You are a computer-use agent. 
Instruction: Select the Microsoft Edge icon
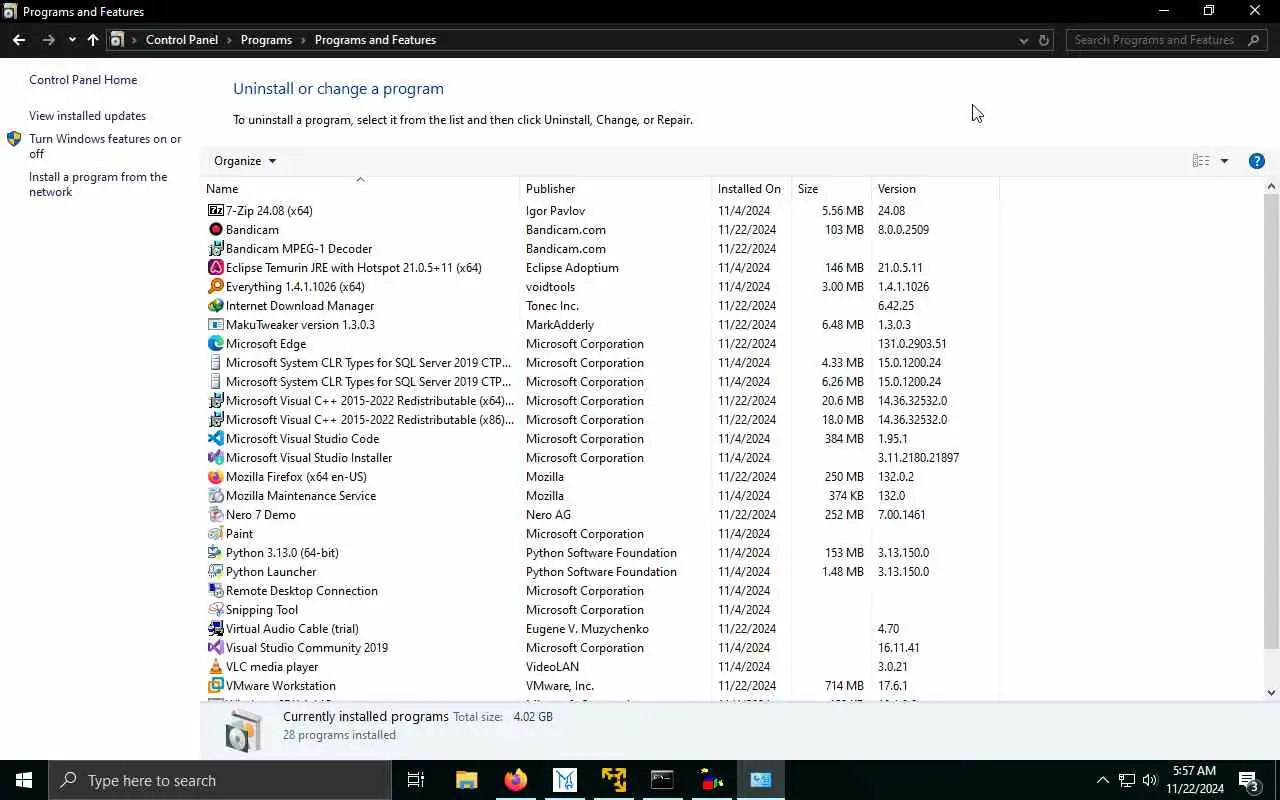[x=215, y=344]
